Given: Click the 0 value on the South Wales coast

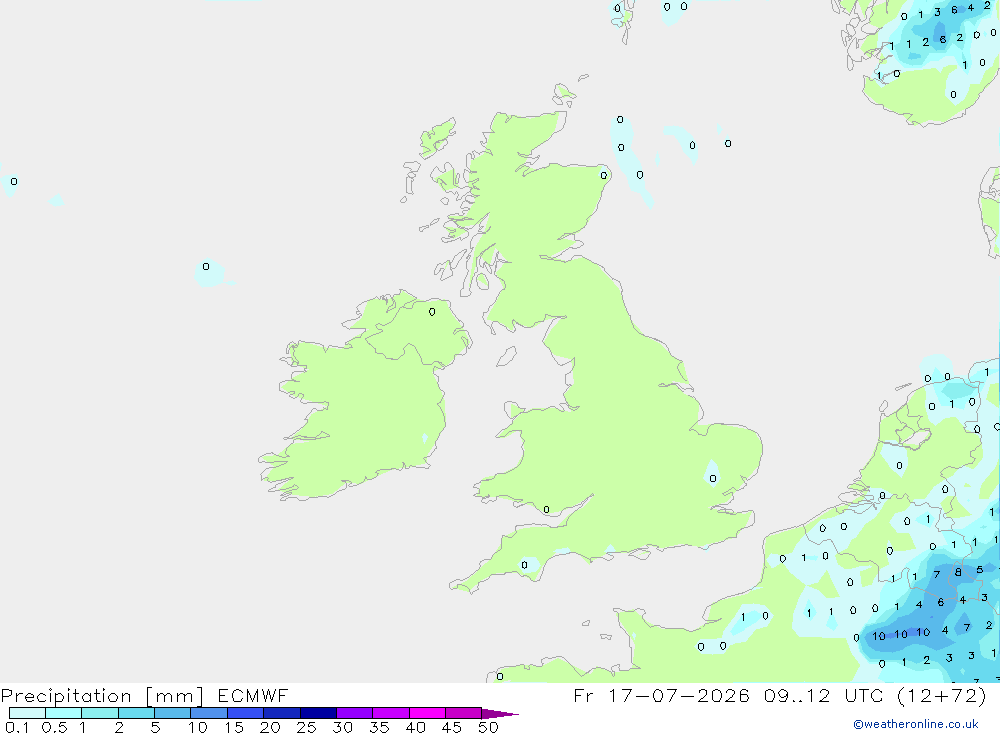Looking at the screenshot, I should (x=546, y=509).
